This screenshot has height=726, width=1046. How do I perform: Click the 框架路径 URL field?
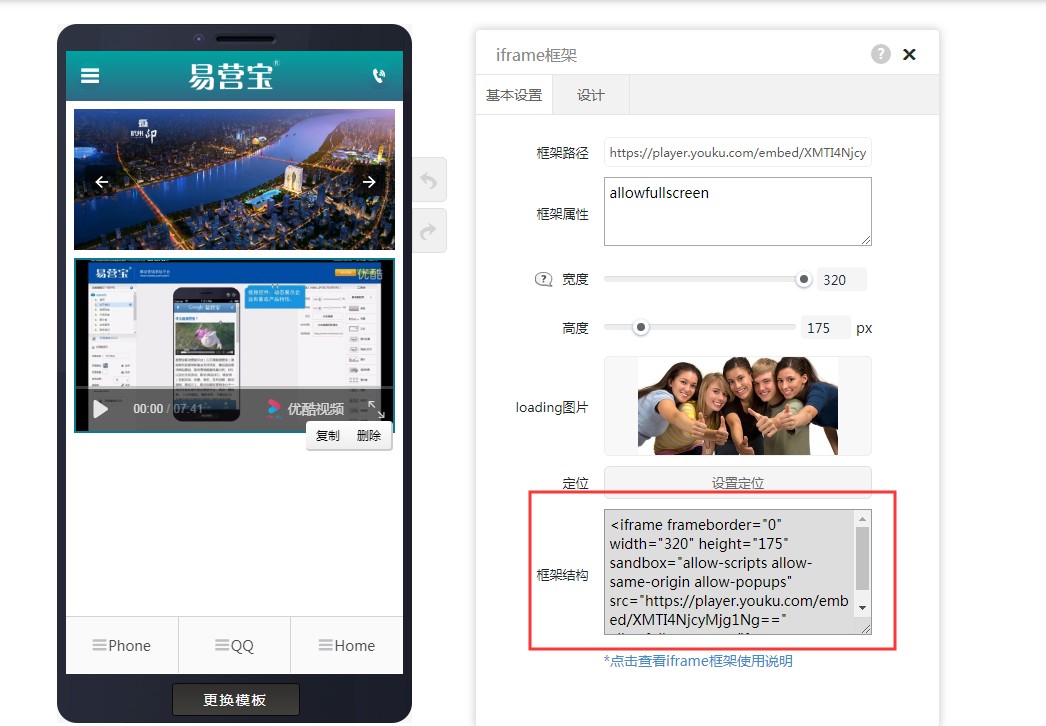click(x=737, y=152)
